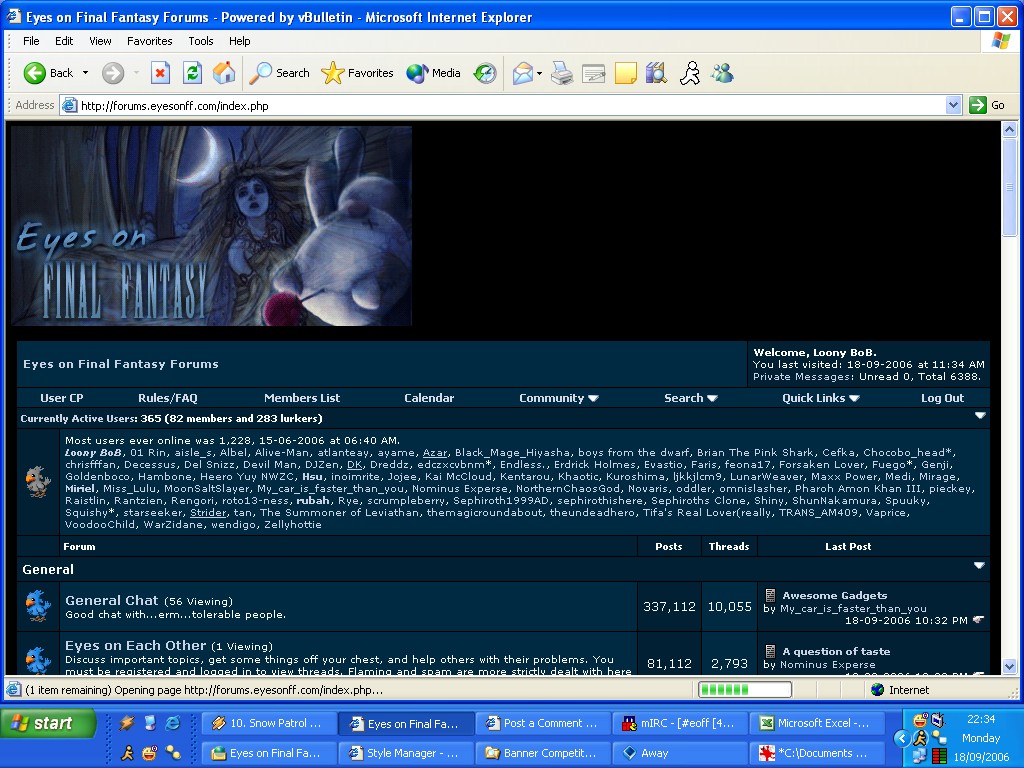Open the Rules/FAQ page
Image resolution: width=1024 pixels, height=768 pixels.
point(168,398)
